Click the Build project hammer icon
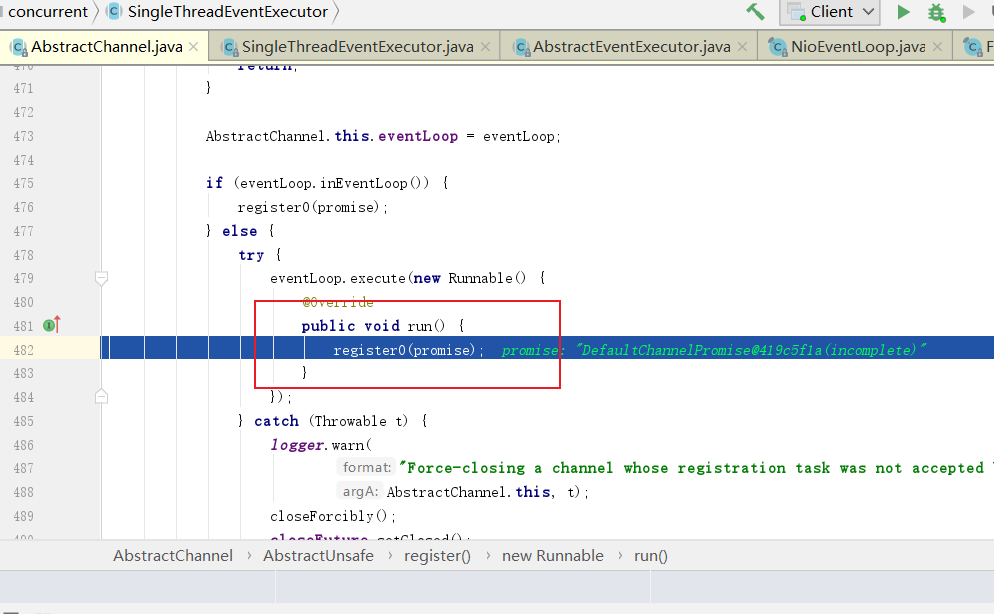Image resolution: width=994 pixels, height=614 pixels. click(755, 12)
